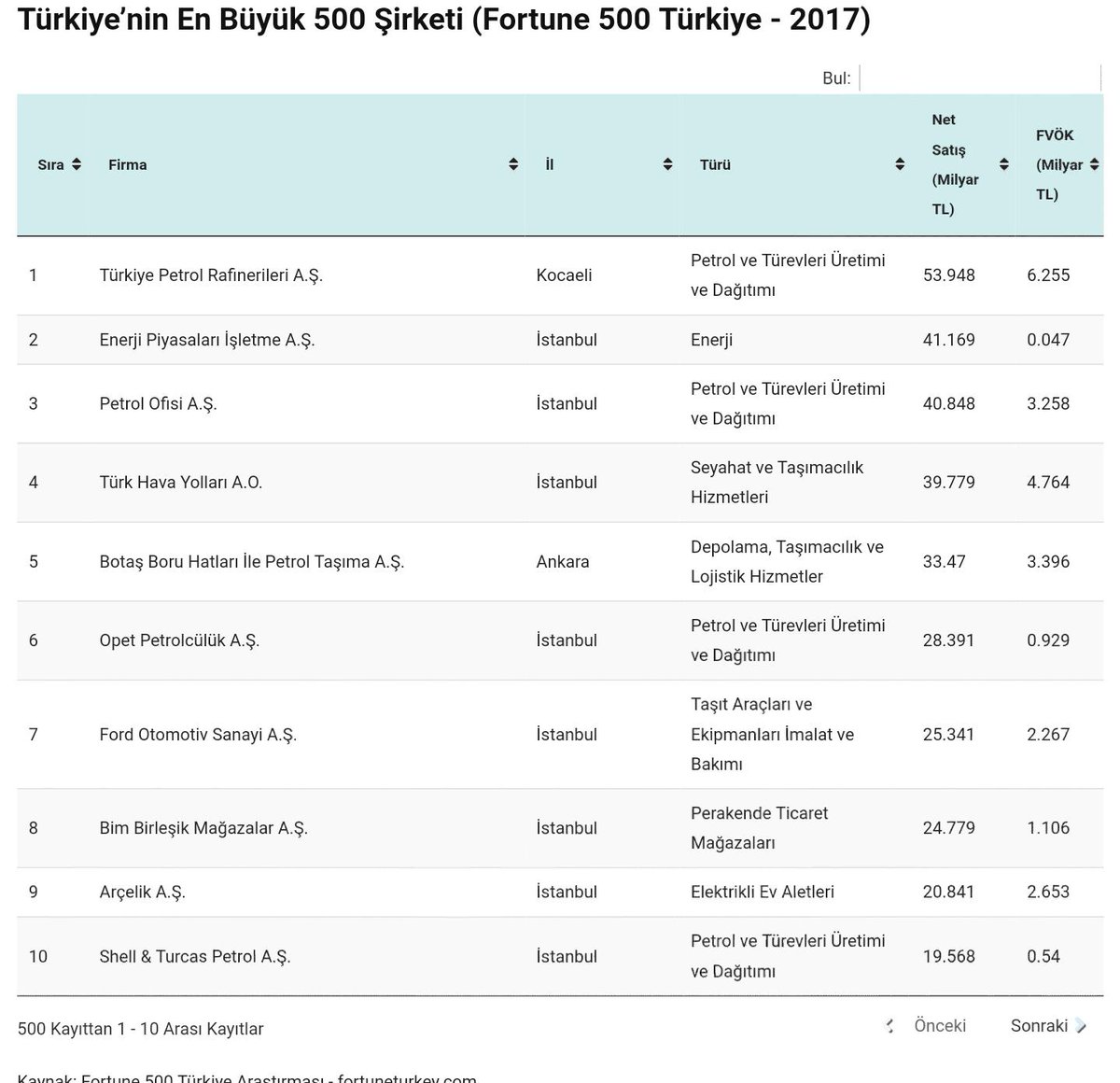Click FVÖK value 0.929

1048,640
